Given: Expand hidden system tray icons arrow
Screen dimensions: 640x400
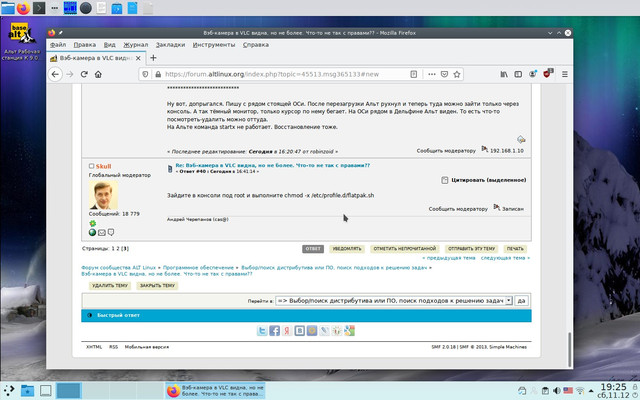Looking at the screenshot, I should coord(591,391).
